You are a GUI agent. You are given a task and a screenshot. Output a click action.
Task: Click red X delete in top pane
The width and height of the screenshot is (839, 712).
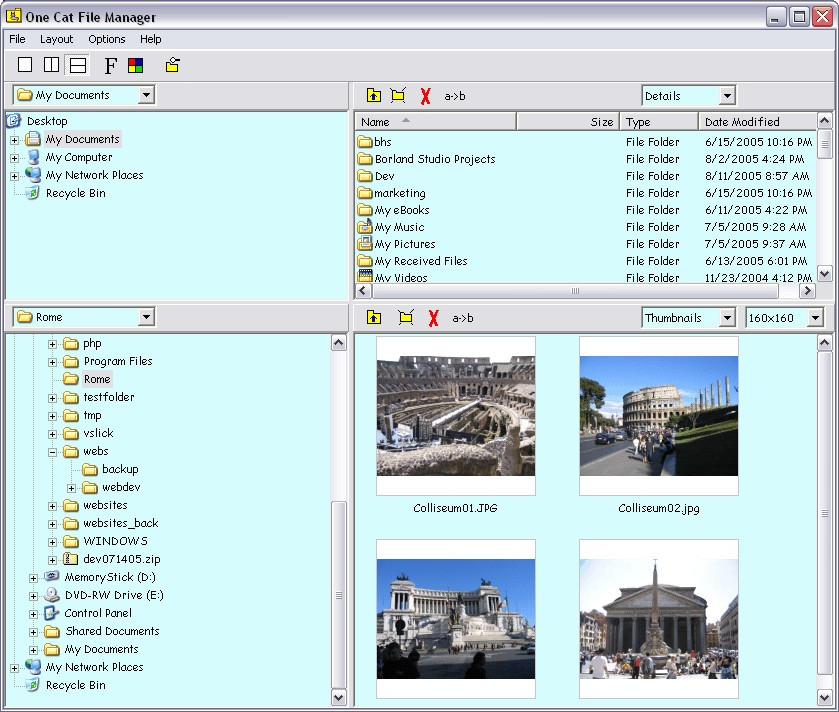point(425,96)
